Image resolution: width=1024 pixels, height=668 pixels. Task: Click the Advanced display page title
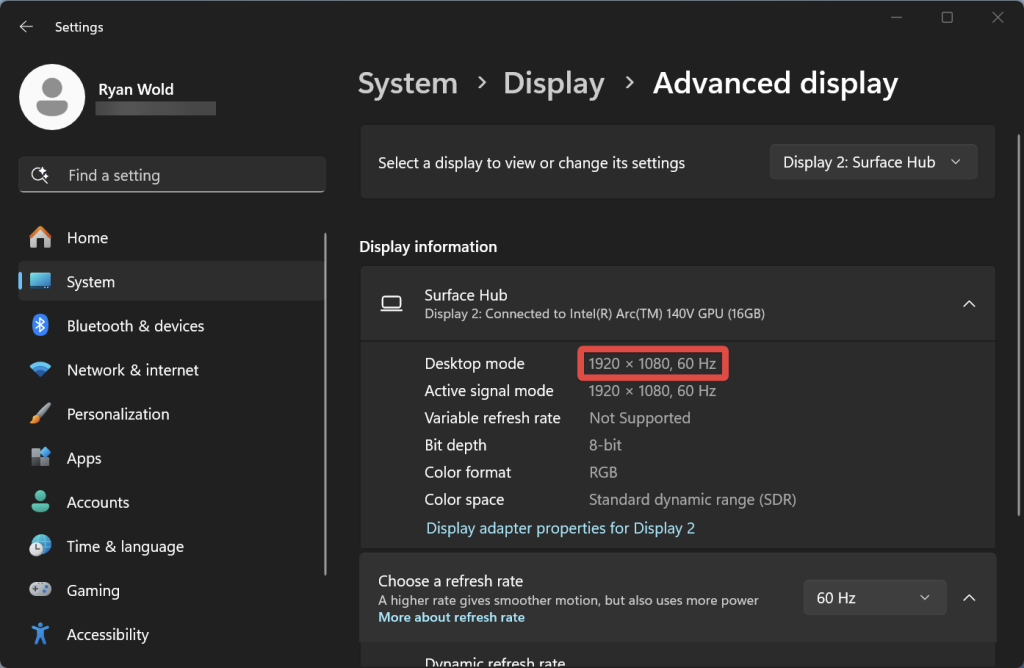pos(775,84)
